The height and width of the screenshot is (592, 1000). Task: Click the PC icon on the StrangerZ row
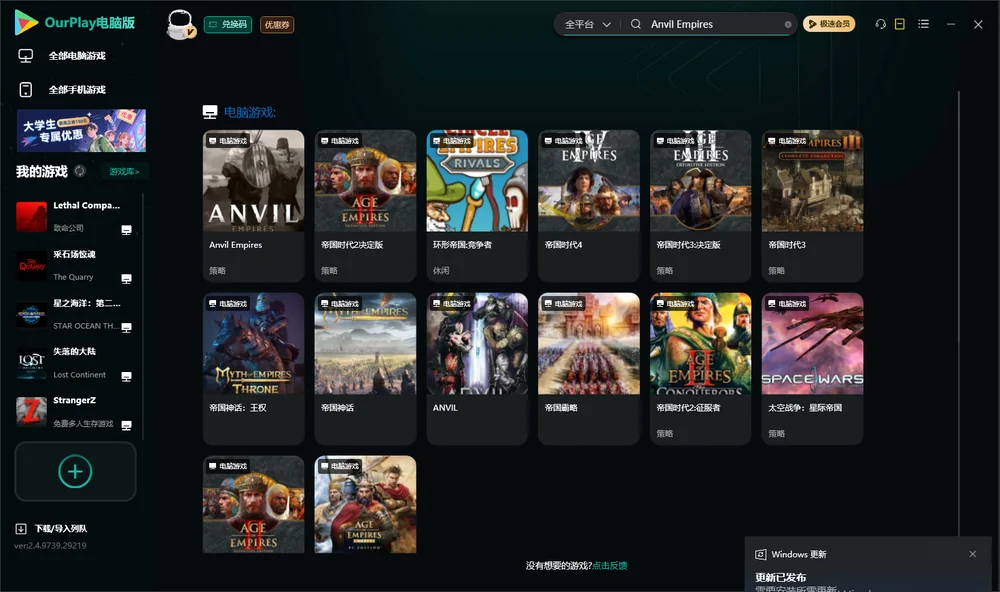[x=126, y=425]
